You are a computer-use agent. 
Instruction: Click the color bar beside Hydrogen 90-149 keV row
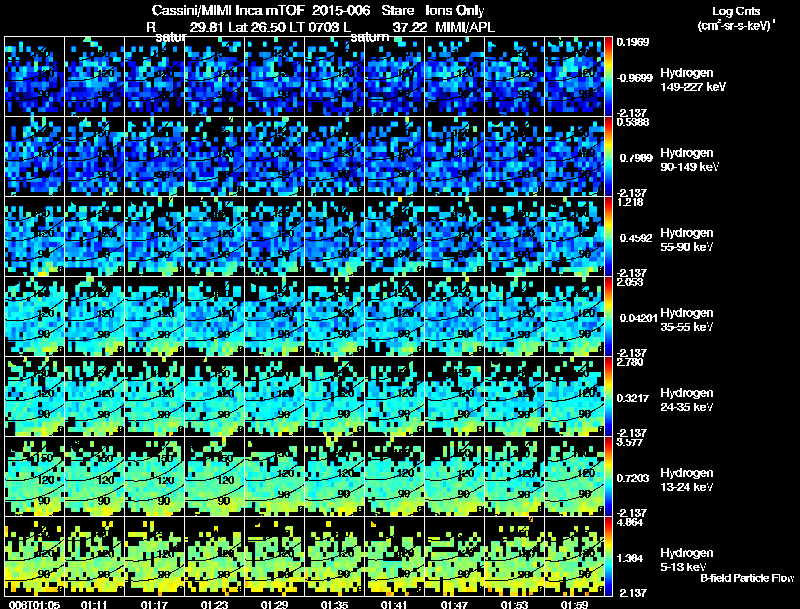tap(608, 156)
